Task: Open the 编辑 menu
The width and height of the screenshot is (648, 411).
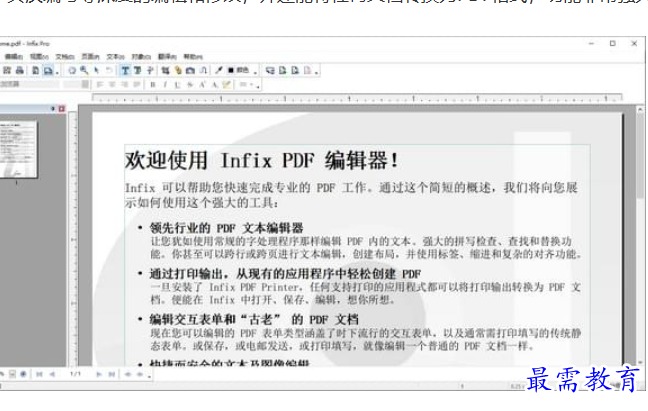Action: (14, 57)
